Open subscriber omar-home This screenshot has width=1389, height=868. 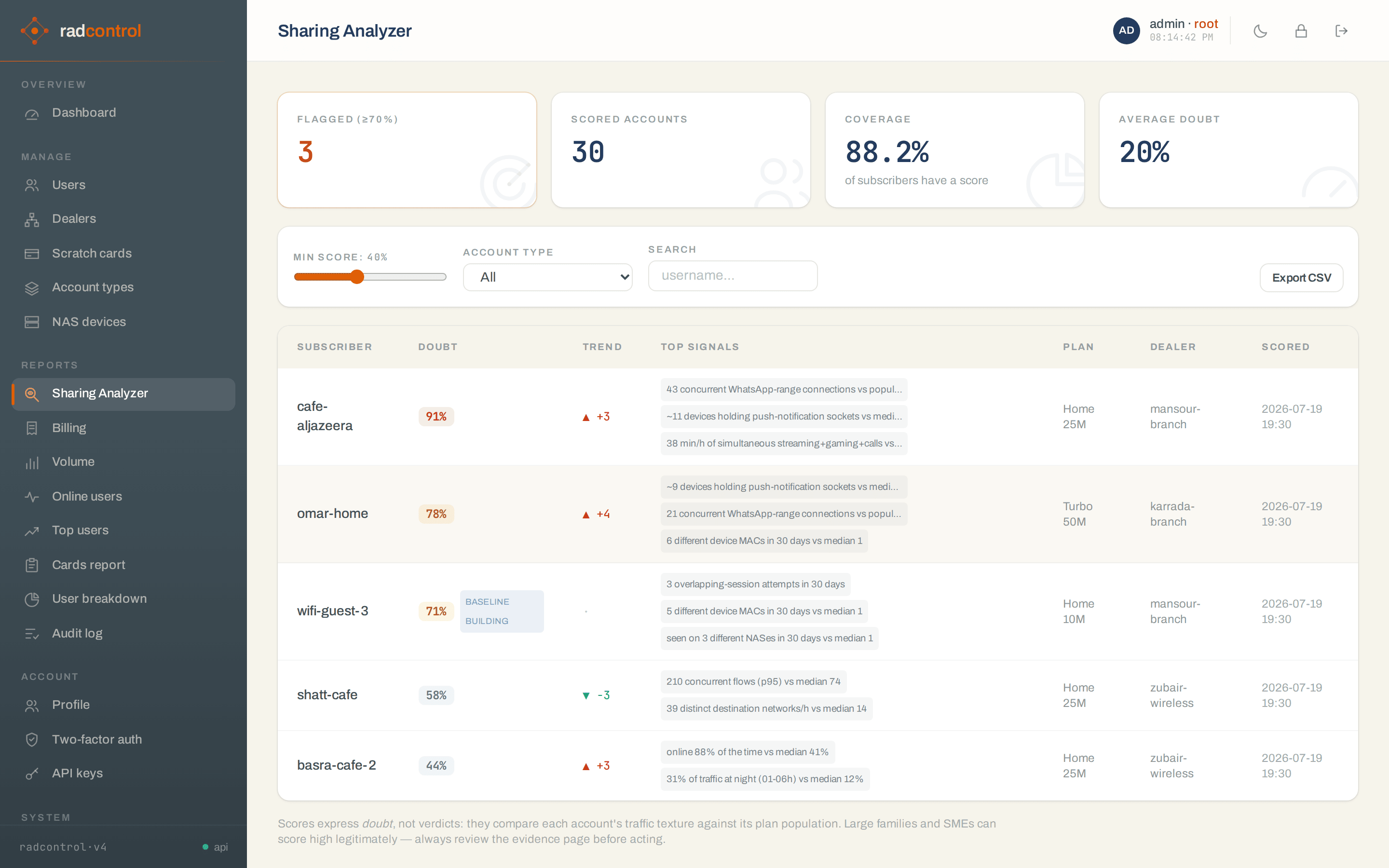tap(332, 514)
